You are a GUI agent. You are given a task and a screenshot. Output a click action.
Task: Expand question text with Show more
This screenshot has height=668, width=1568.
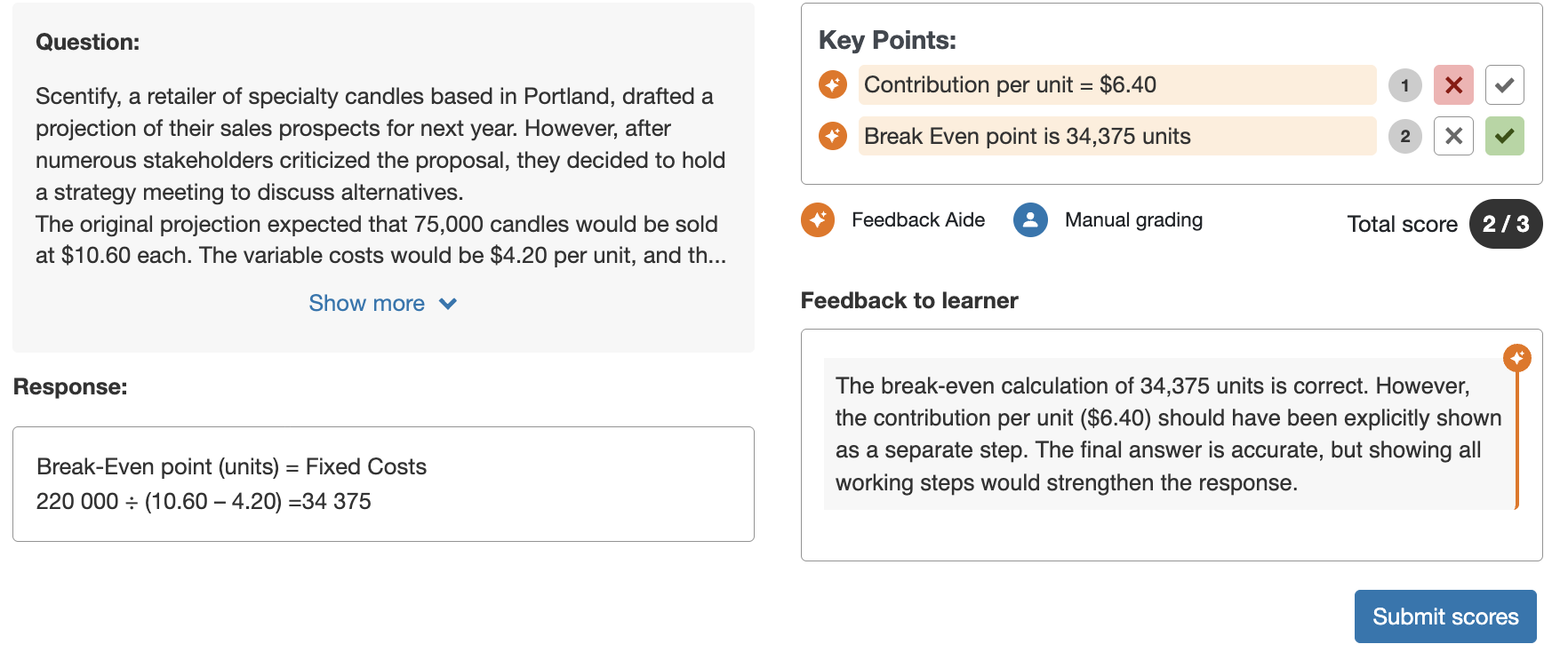[x=367, y=304]
